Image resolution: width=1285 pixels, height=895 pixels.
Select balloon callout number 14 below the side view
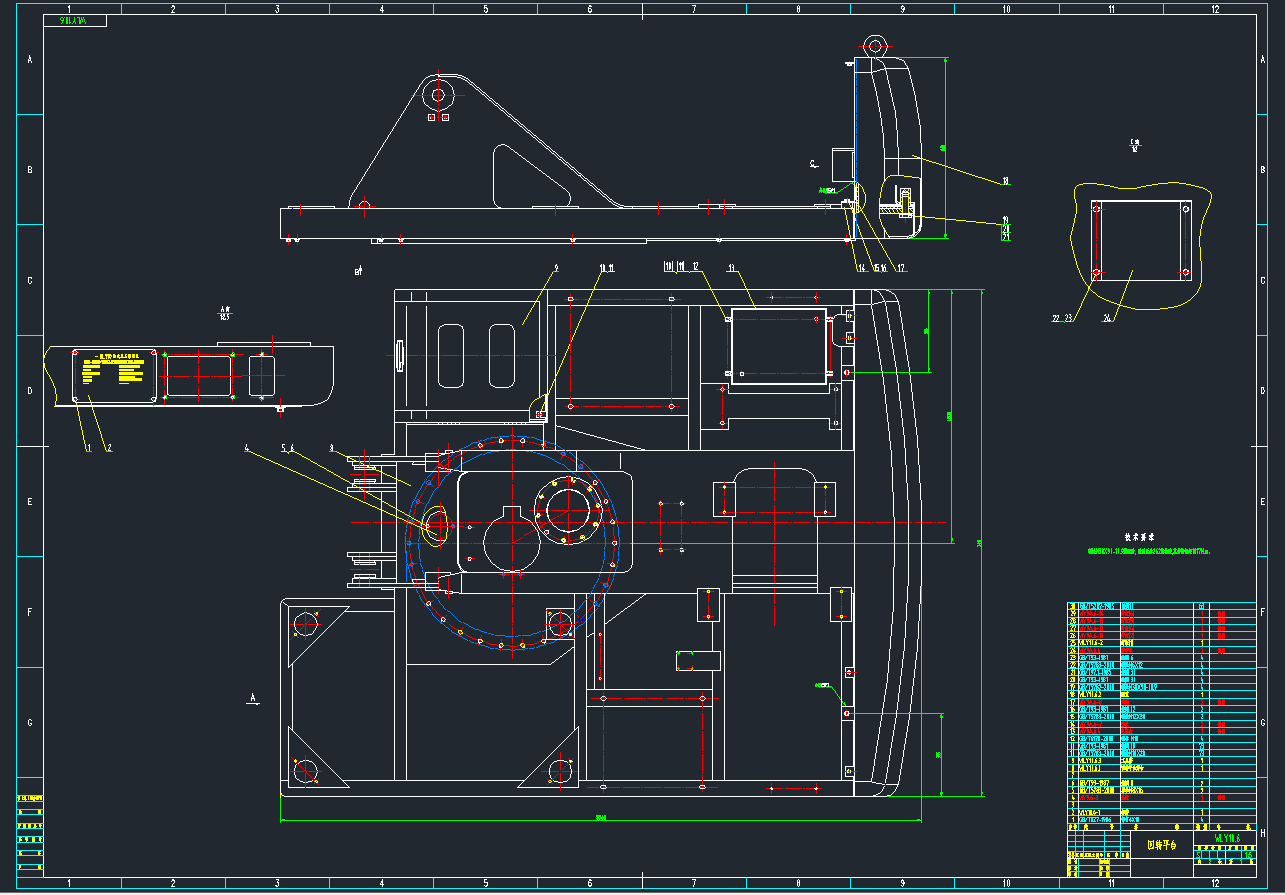point(860,268)
